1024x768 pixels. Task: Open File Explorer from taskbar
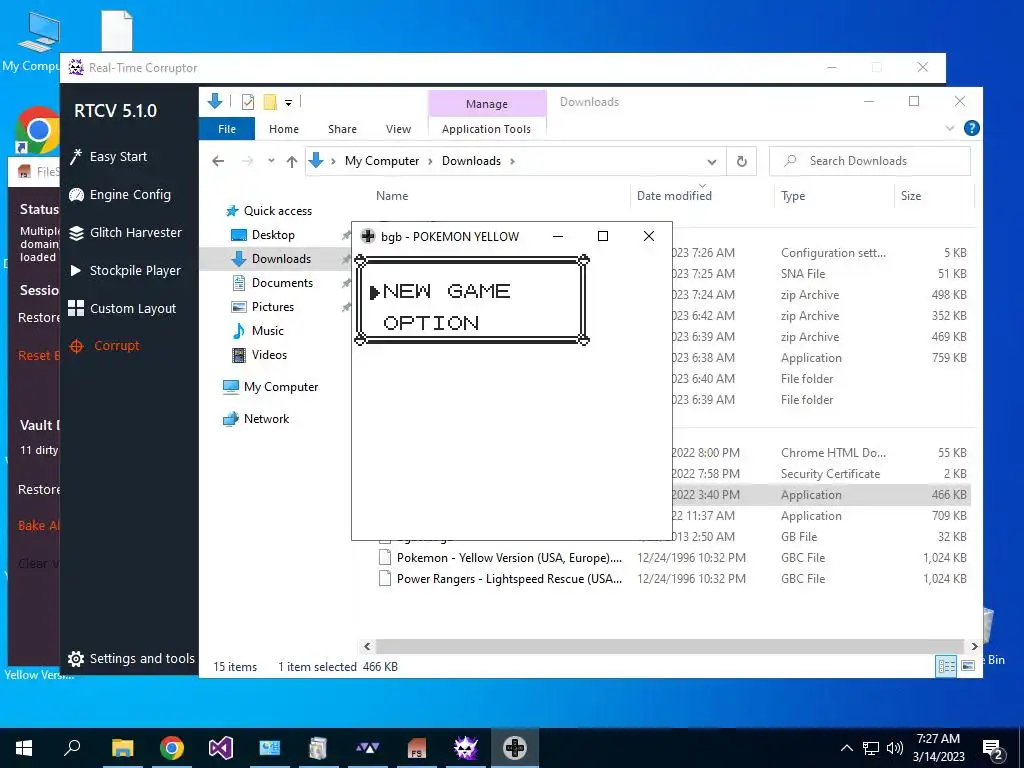point(122,748)
